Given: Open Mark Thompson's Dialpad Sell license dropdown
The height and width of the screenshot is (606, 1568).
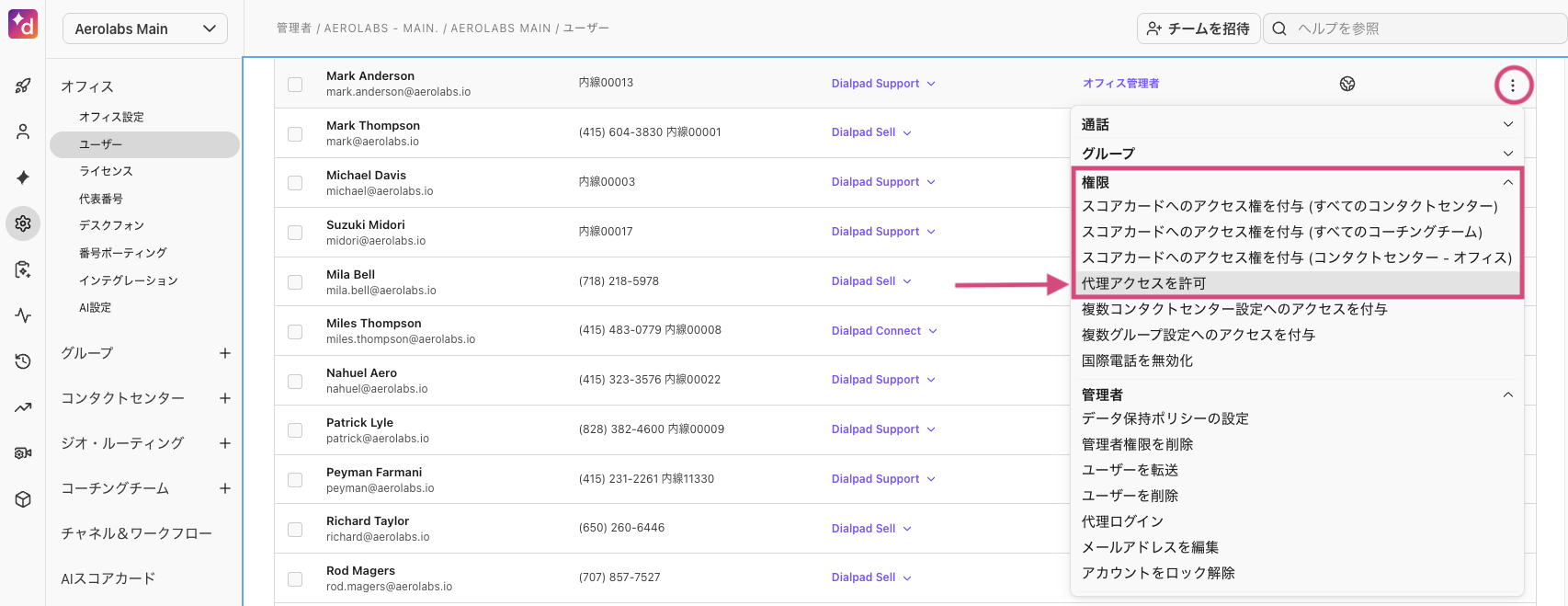Looking at the screenshot, I should coord(871,132).
